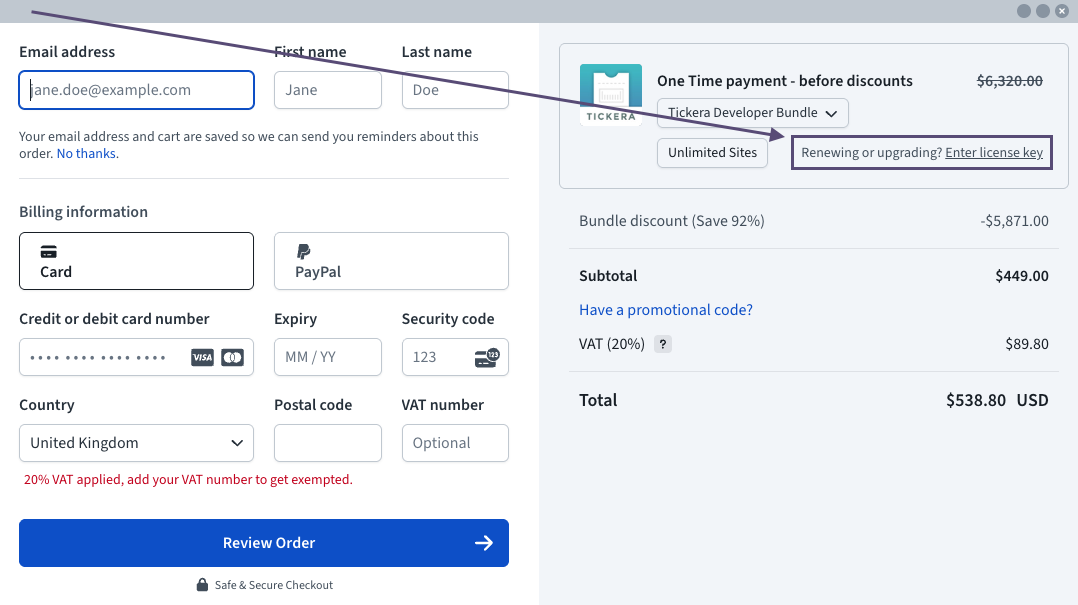Image resolution: width=1078 pixels, height=605 pixels.
Task: Click the PayPal logo icon
Action: [303, 252]
